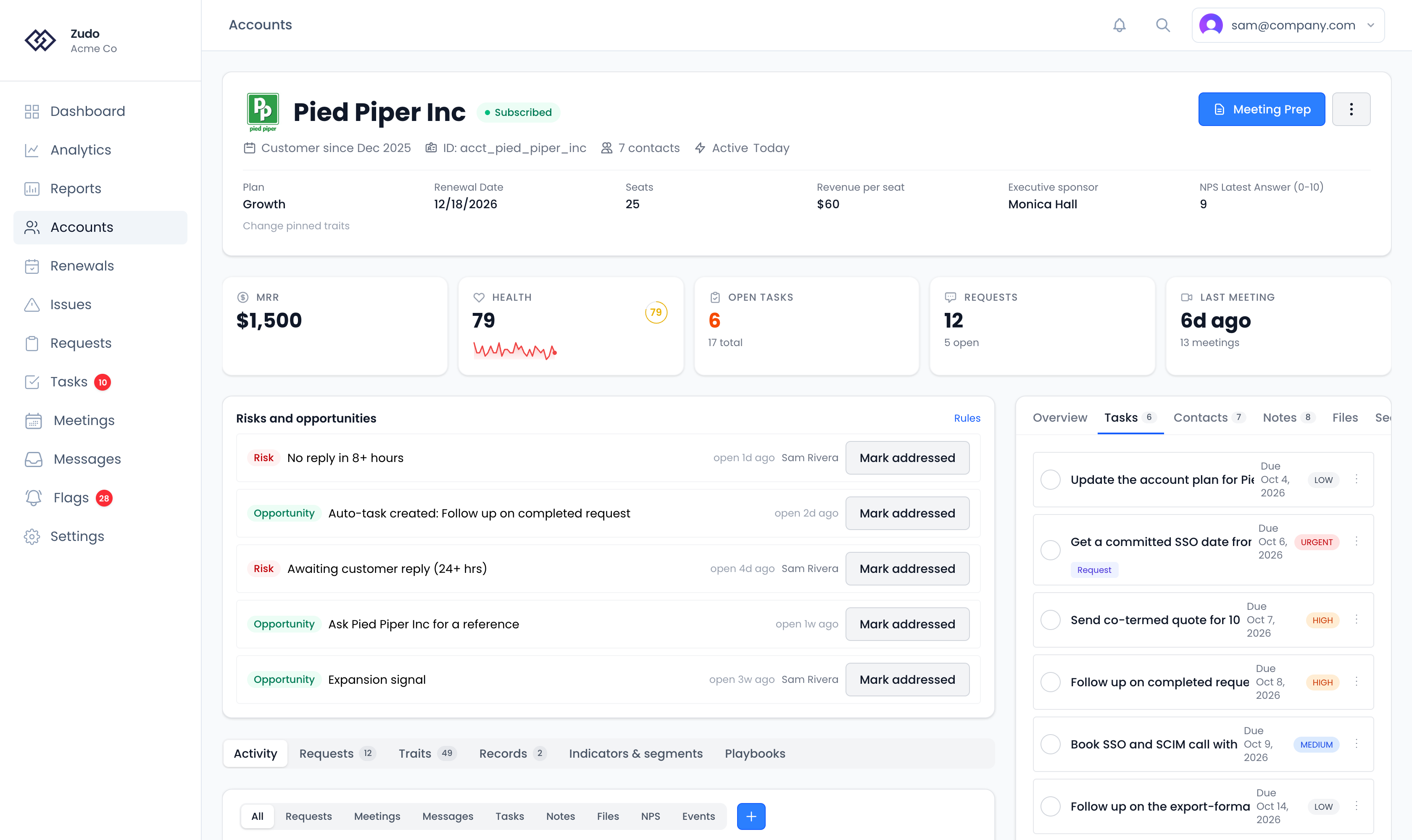This screenshot has width=1412, height=840.
Task: Click the Flags alarm bell icon
Action: point(34,498)
